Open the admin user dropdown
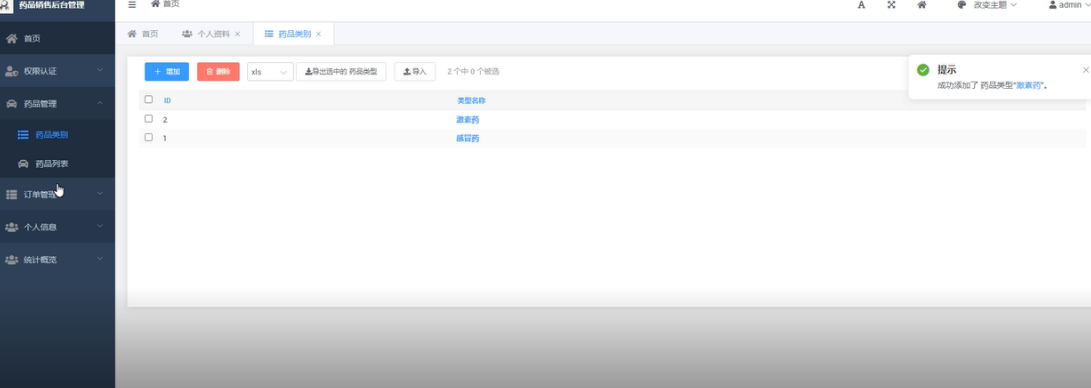 (x=1070, y=5)
